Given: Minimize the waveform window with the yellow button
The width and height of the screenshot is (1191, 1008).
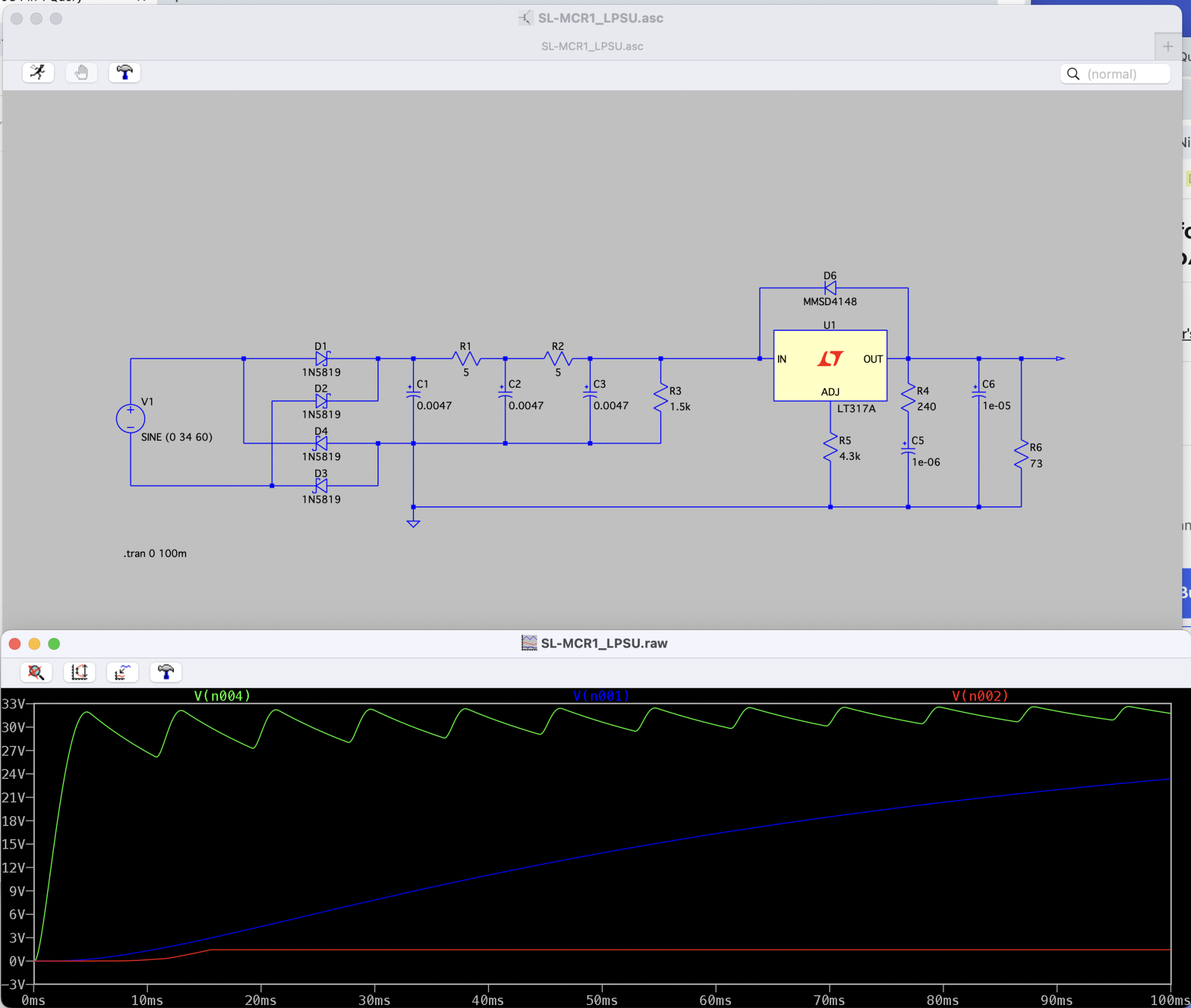Looking at the screenshot, I should [34, 644].
